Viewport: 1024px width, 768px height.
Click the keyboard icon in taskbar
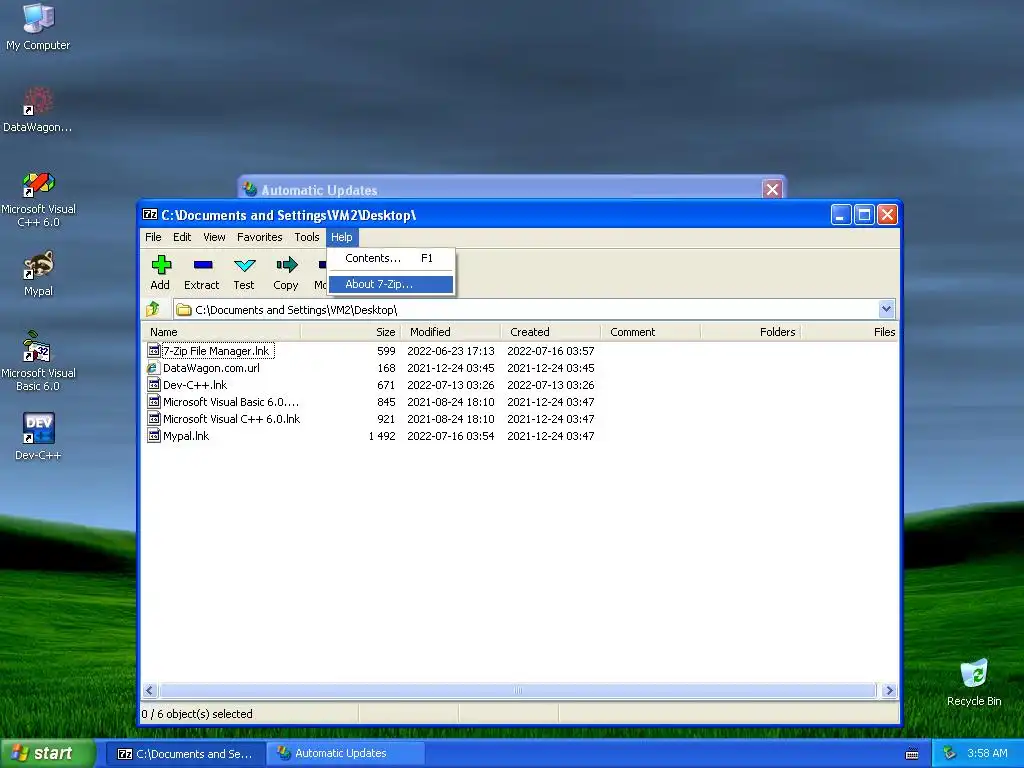[x=912, y=754]
